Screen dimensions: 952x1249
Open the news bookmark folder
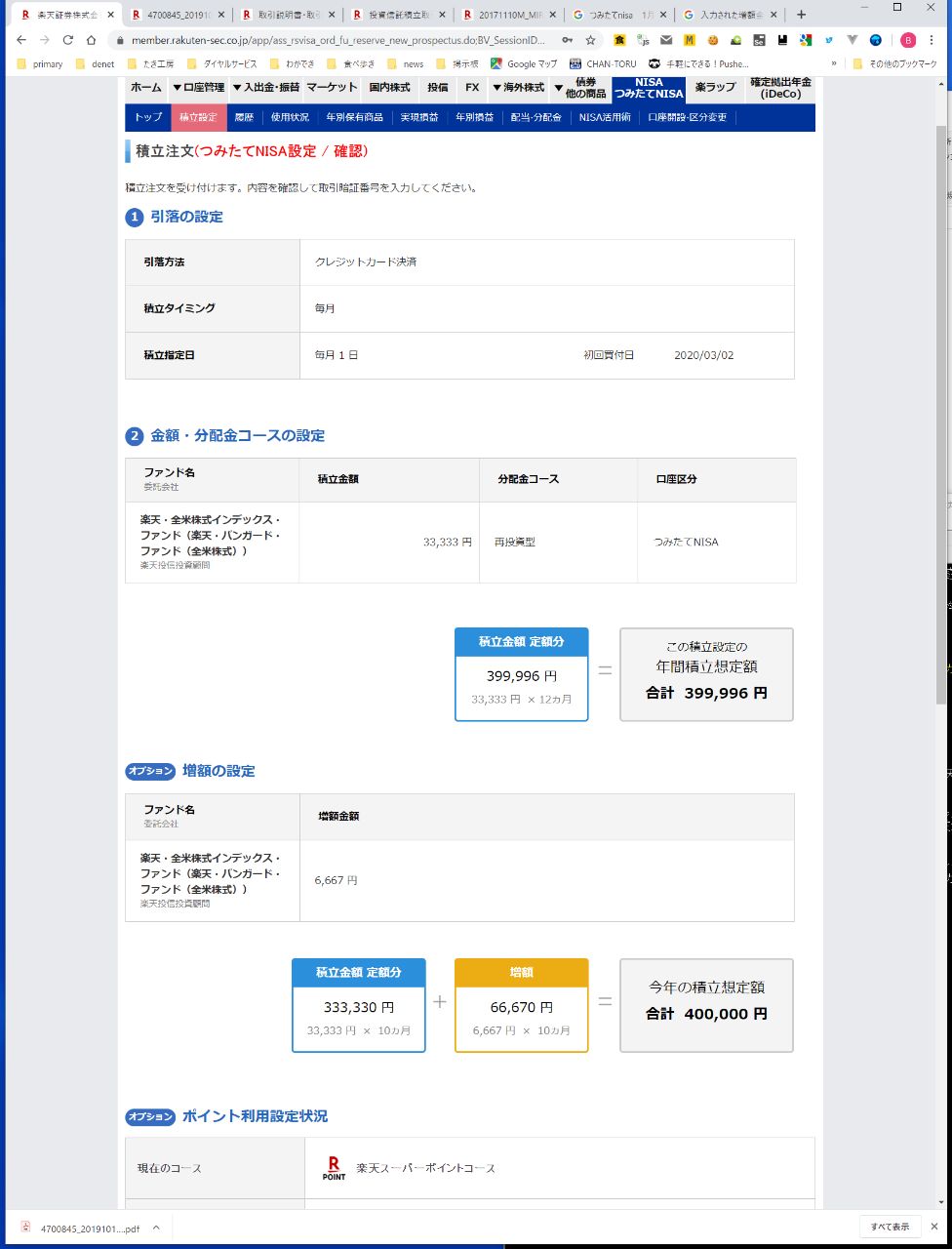click(405, 63)
